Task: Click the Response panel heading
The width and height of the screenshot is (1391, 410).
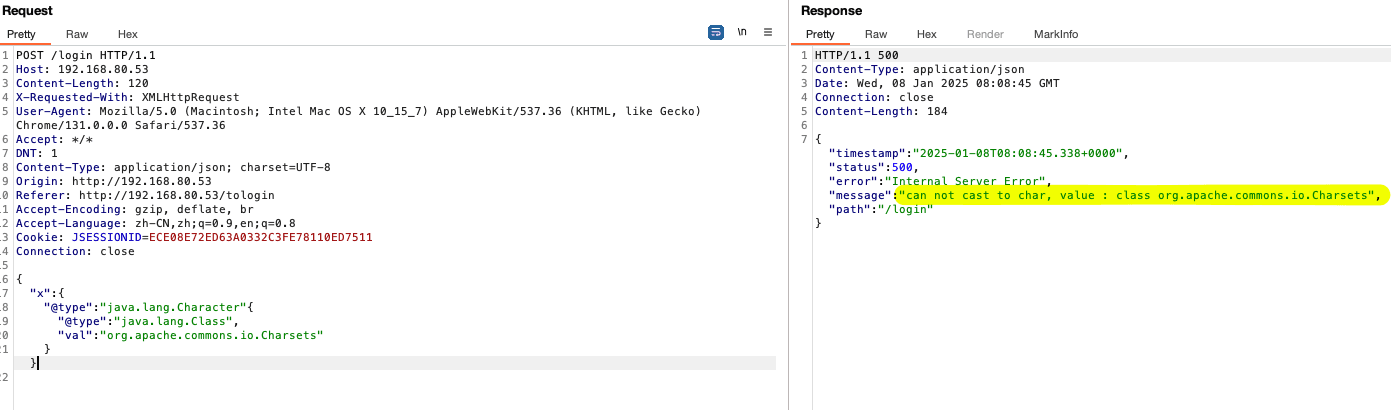Action: click(x=829, y=10)
